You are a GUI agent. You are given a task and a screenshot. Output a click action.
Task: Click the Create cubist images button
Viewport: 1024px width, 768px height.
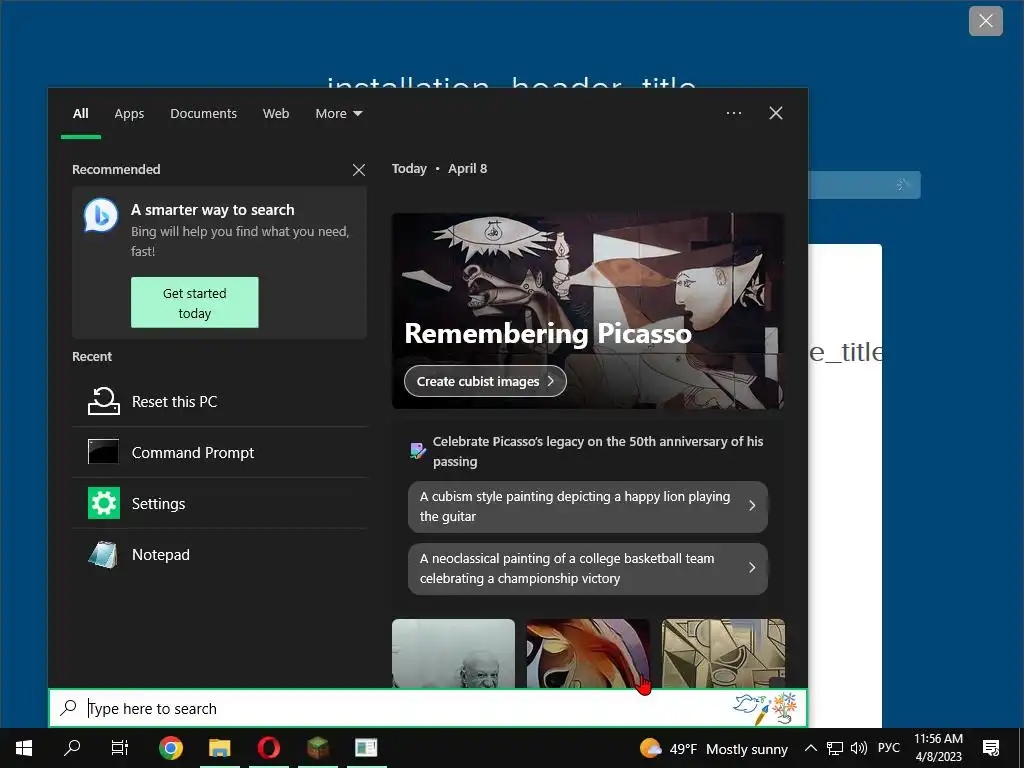485,381
